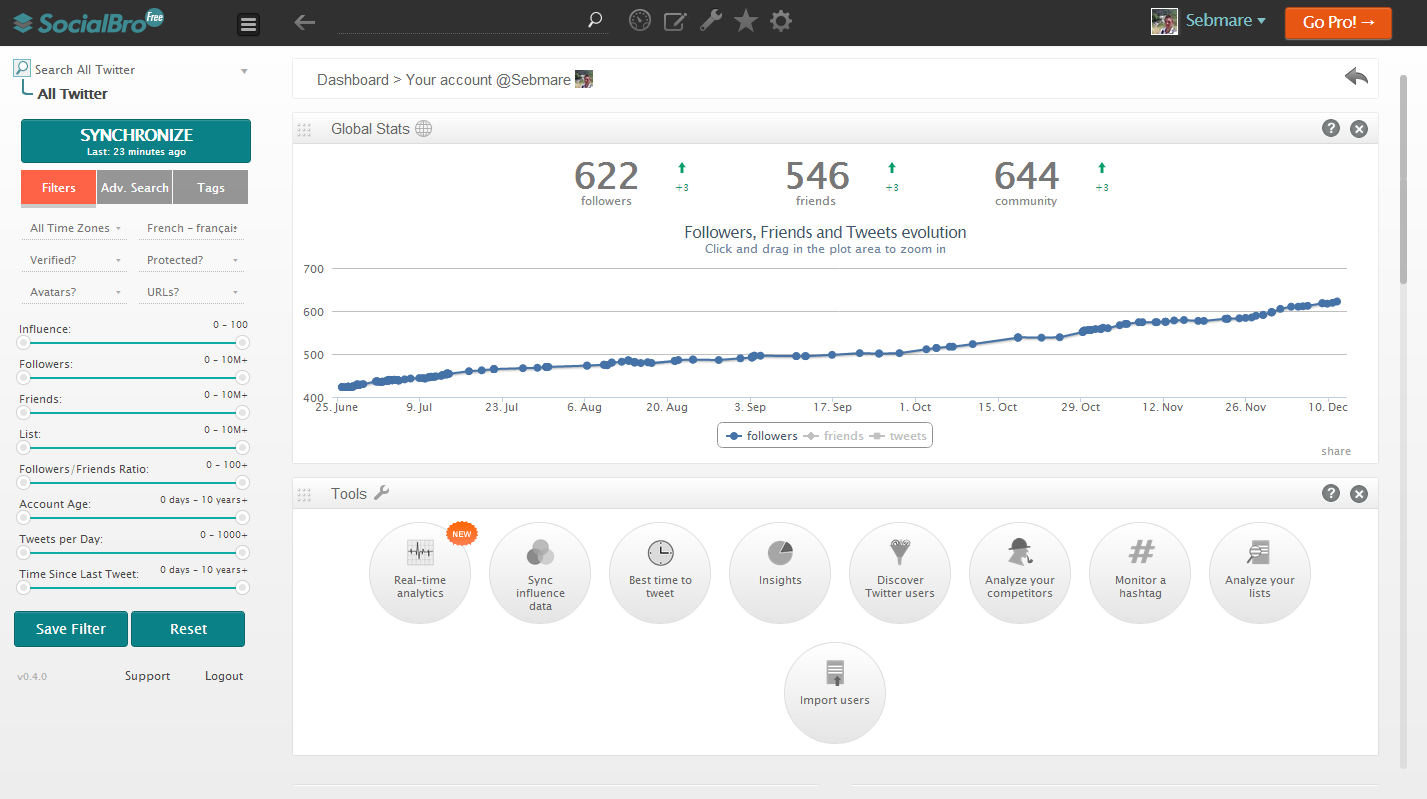The height and width of the screenshot is (799, 1427).
Task: Toggle the followers series in the chart legend
Action: (762, 436)
